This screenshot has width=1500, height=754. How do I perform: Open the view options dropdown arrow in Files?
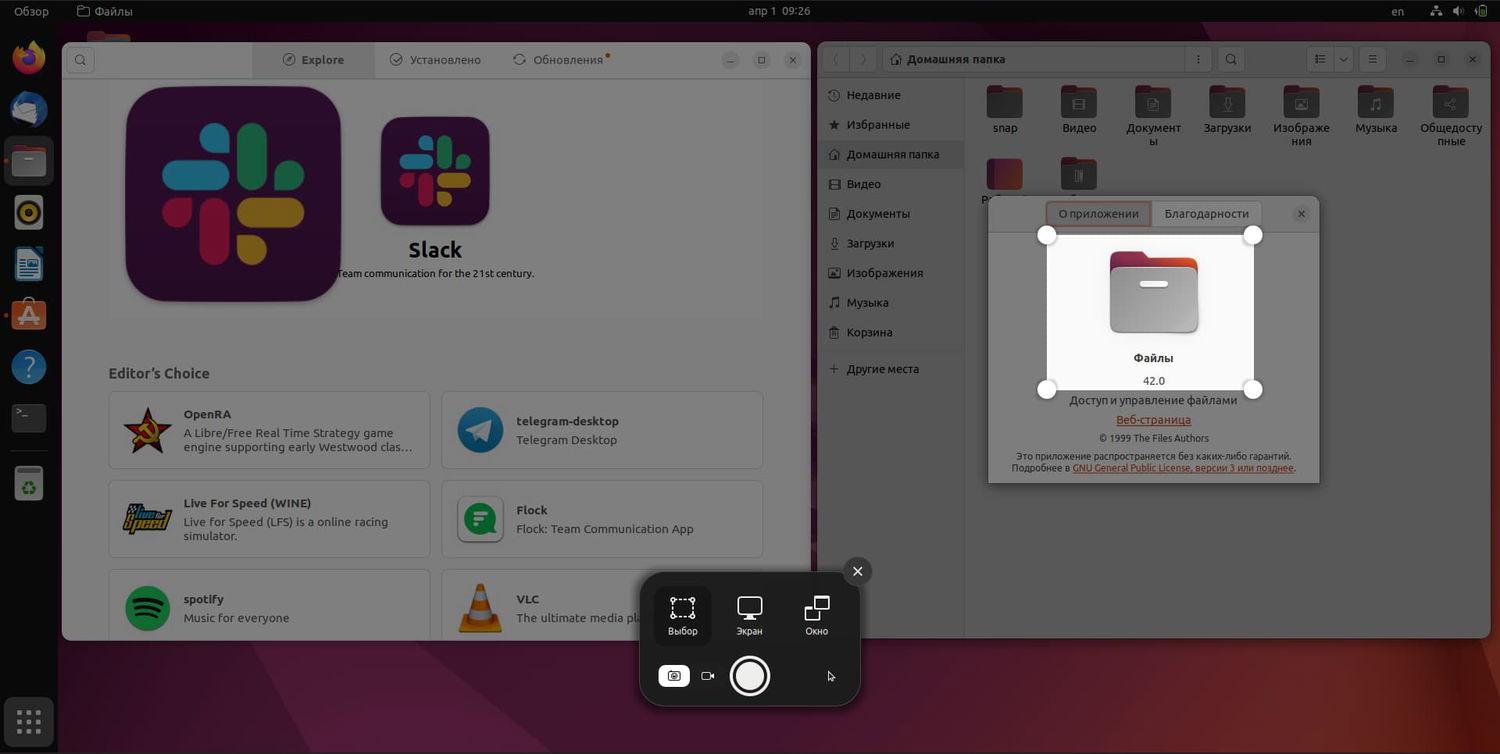point(1343,60)
